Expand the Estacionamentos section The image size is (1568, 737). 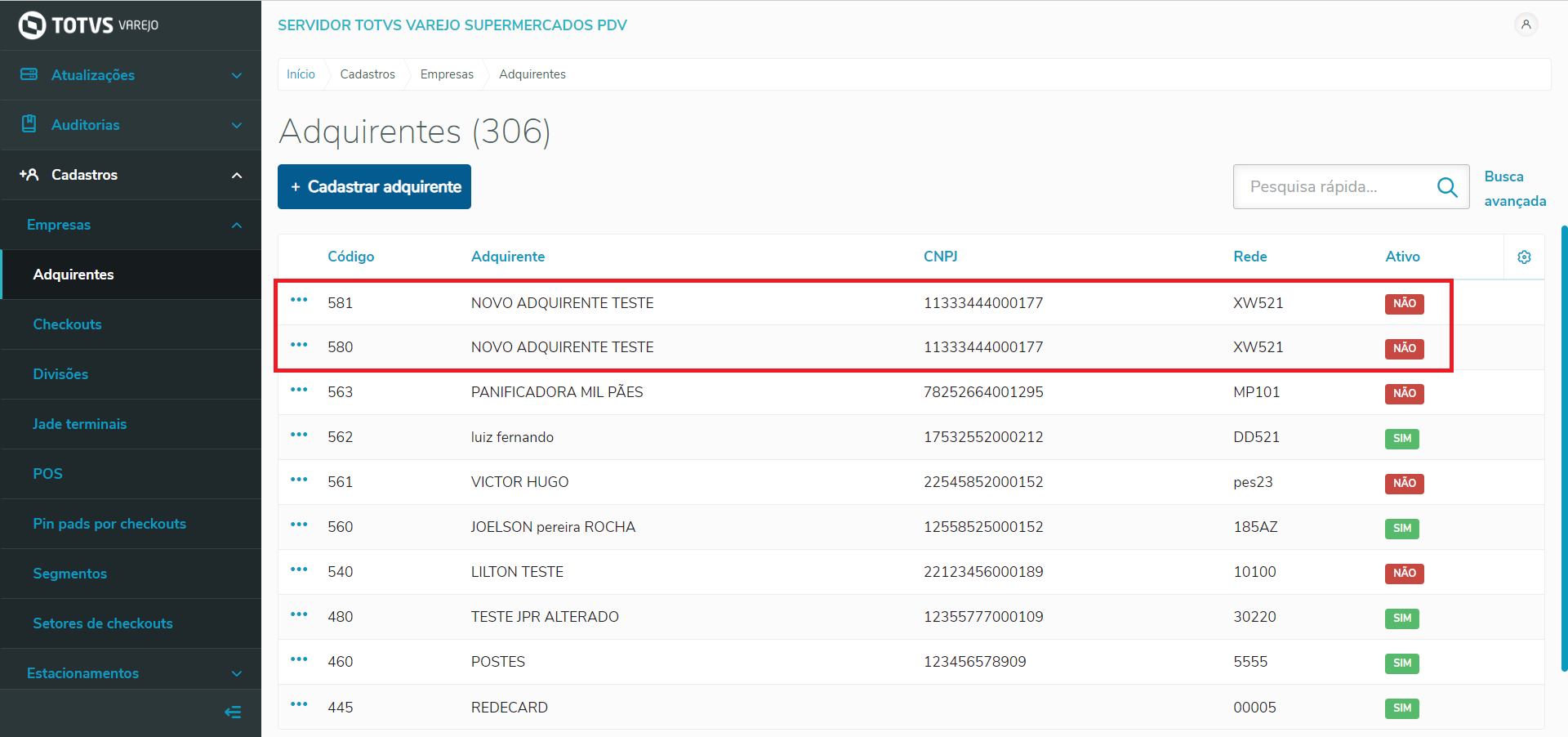click(x=131, y=673)
